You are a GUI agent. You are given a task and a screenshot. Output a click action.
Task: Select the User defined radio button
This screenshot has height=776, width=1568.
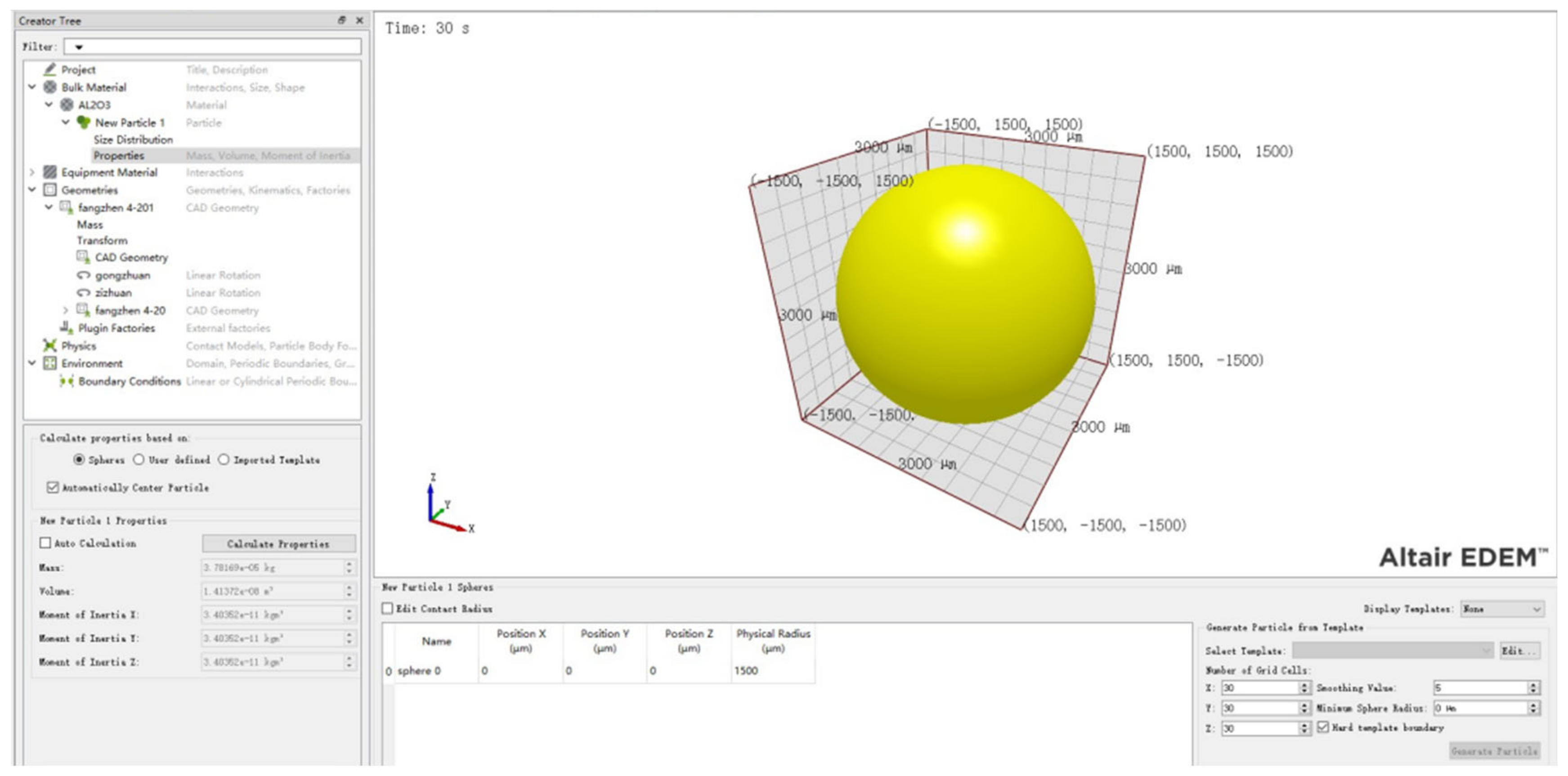coord(139,459)
